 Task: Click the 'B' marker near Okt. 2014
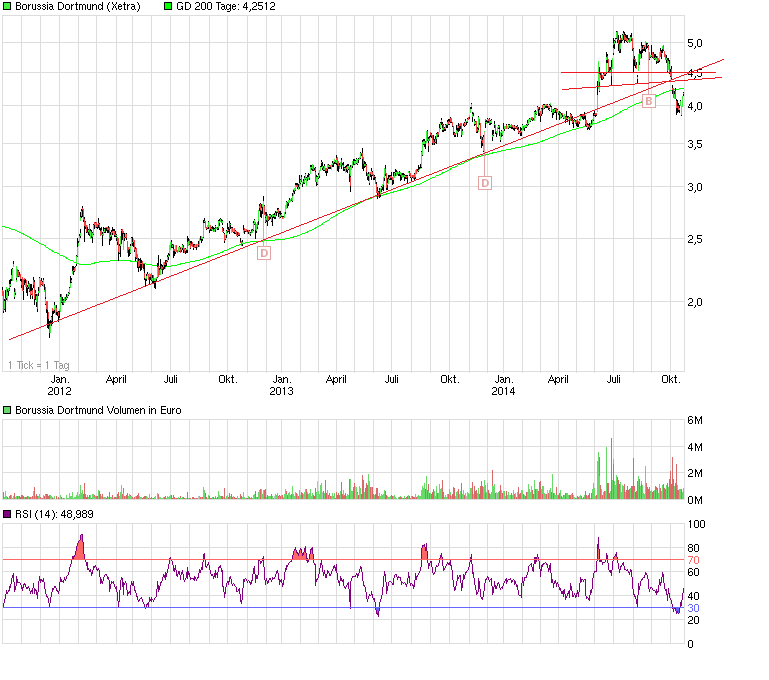(648, 101)
